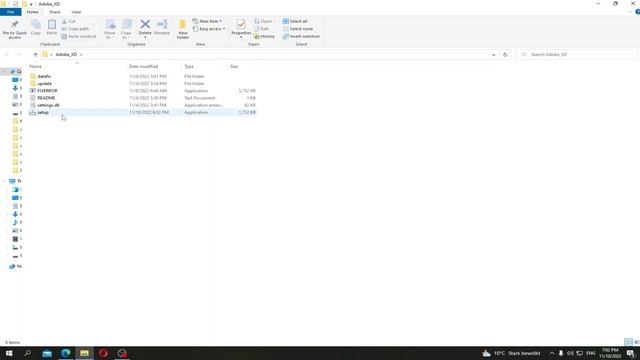Click the setup installer file icon
The width and height of the screenshot is (640, 360).
(x=33, y=112)
